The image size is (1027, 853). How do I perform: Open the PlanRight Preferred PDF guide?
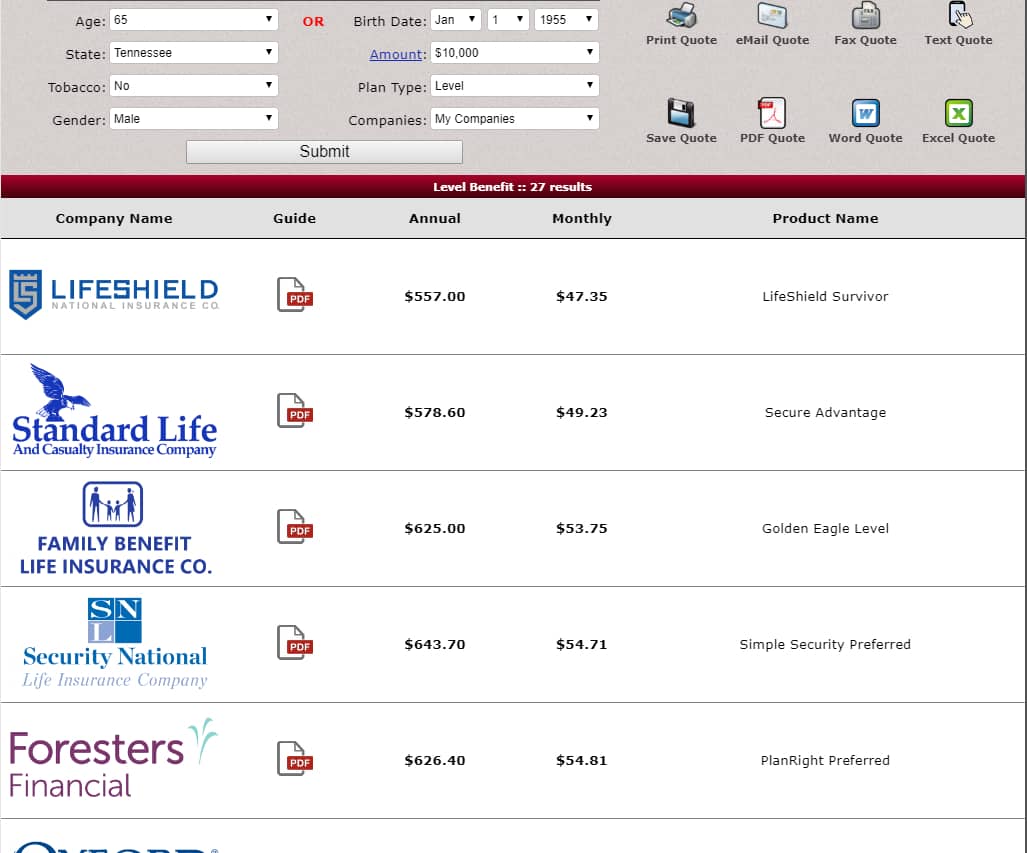pos(295,759)
